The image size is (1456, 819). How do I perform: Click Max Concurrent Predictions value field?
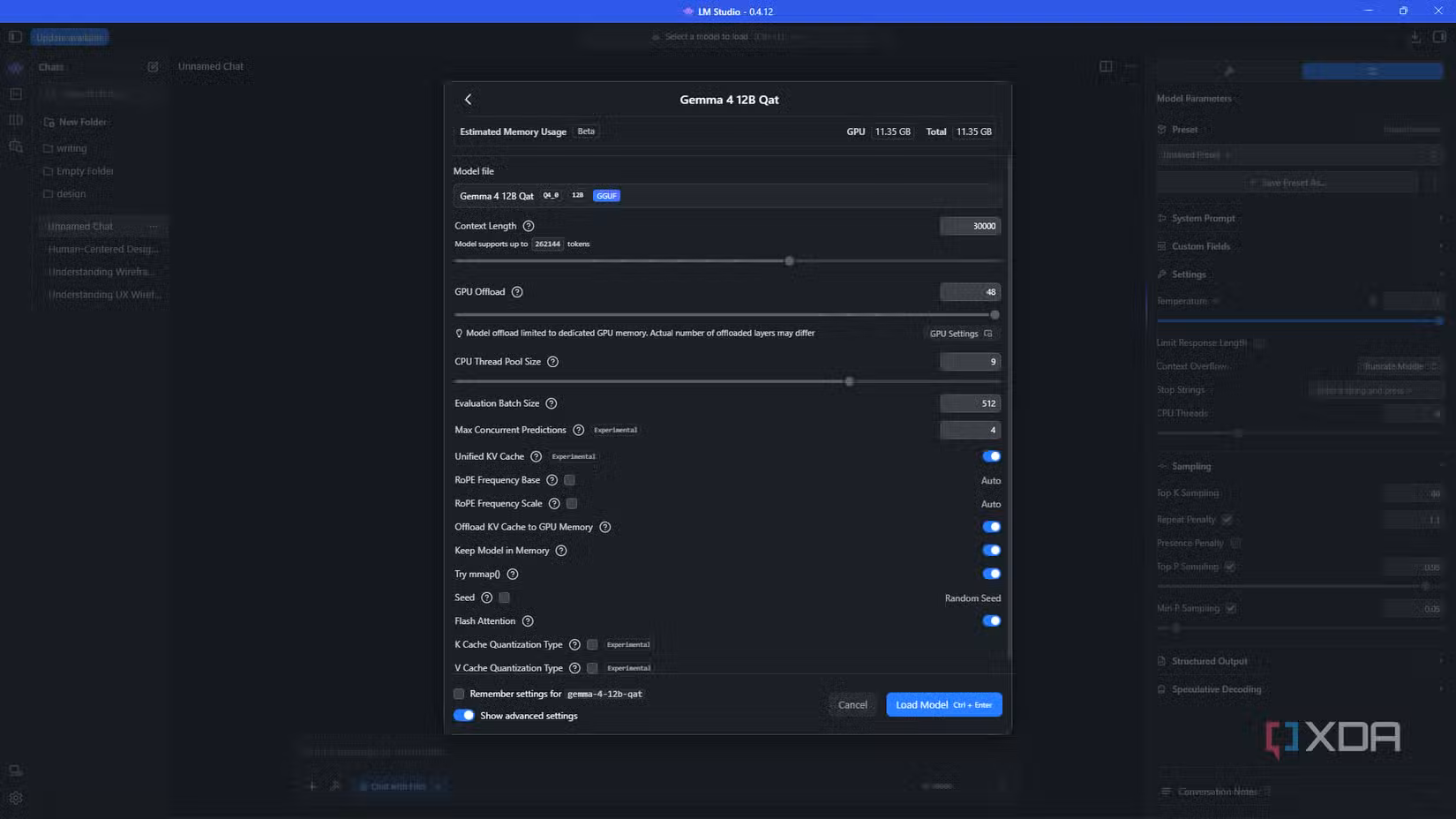click(970, 430)
